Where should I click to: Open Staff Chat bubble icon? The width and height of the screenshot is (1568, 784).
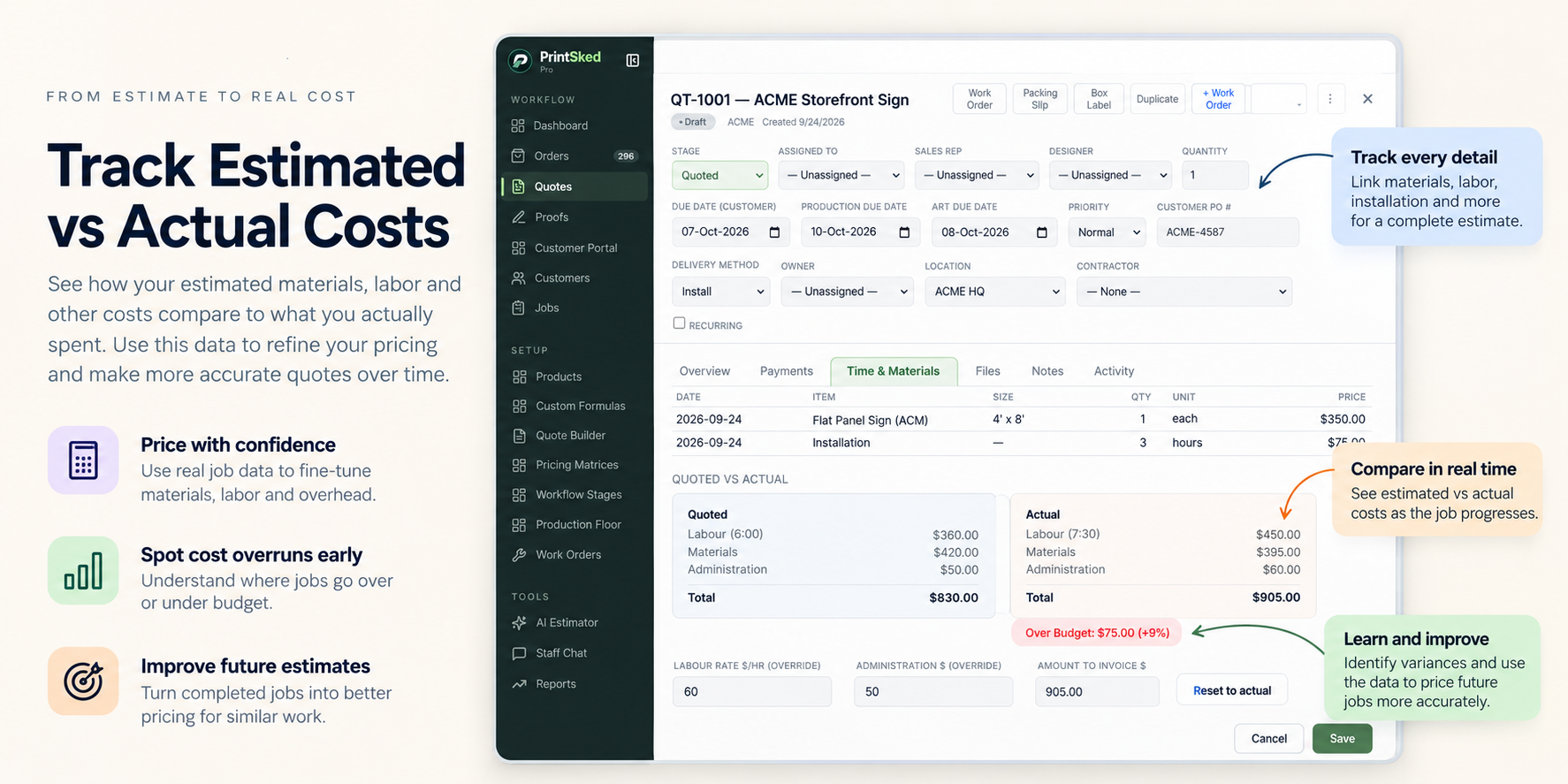pos(519,653)
